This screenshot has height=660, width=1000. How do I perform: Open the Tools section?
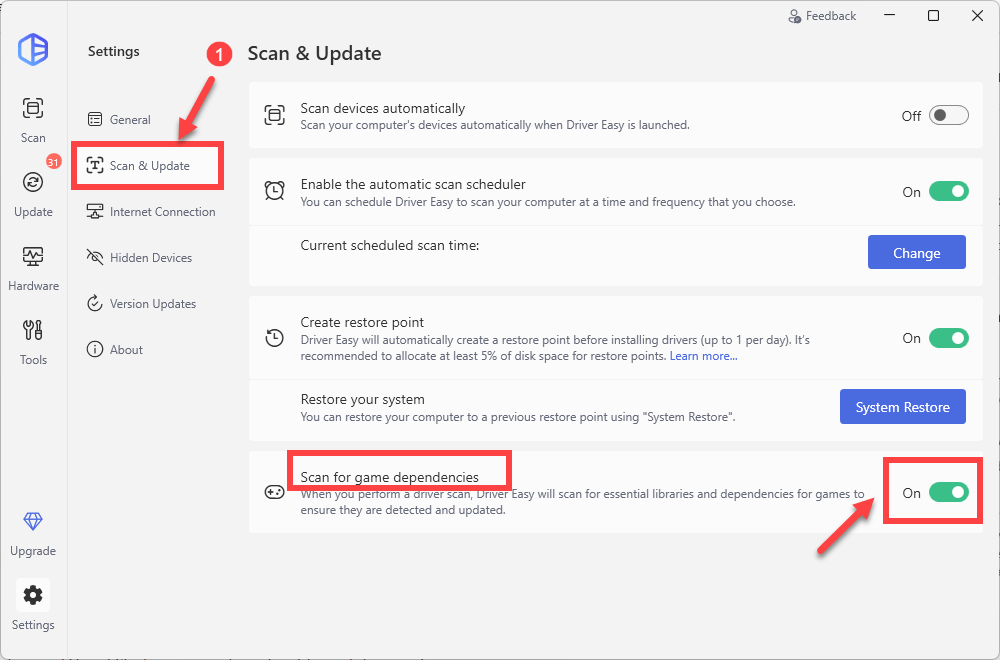click(x=33, y=340)
